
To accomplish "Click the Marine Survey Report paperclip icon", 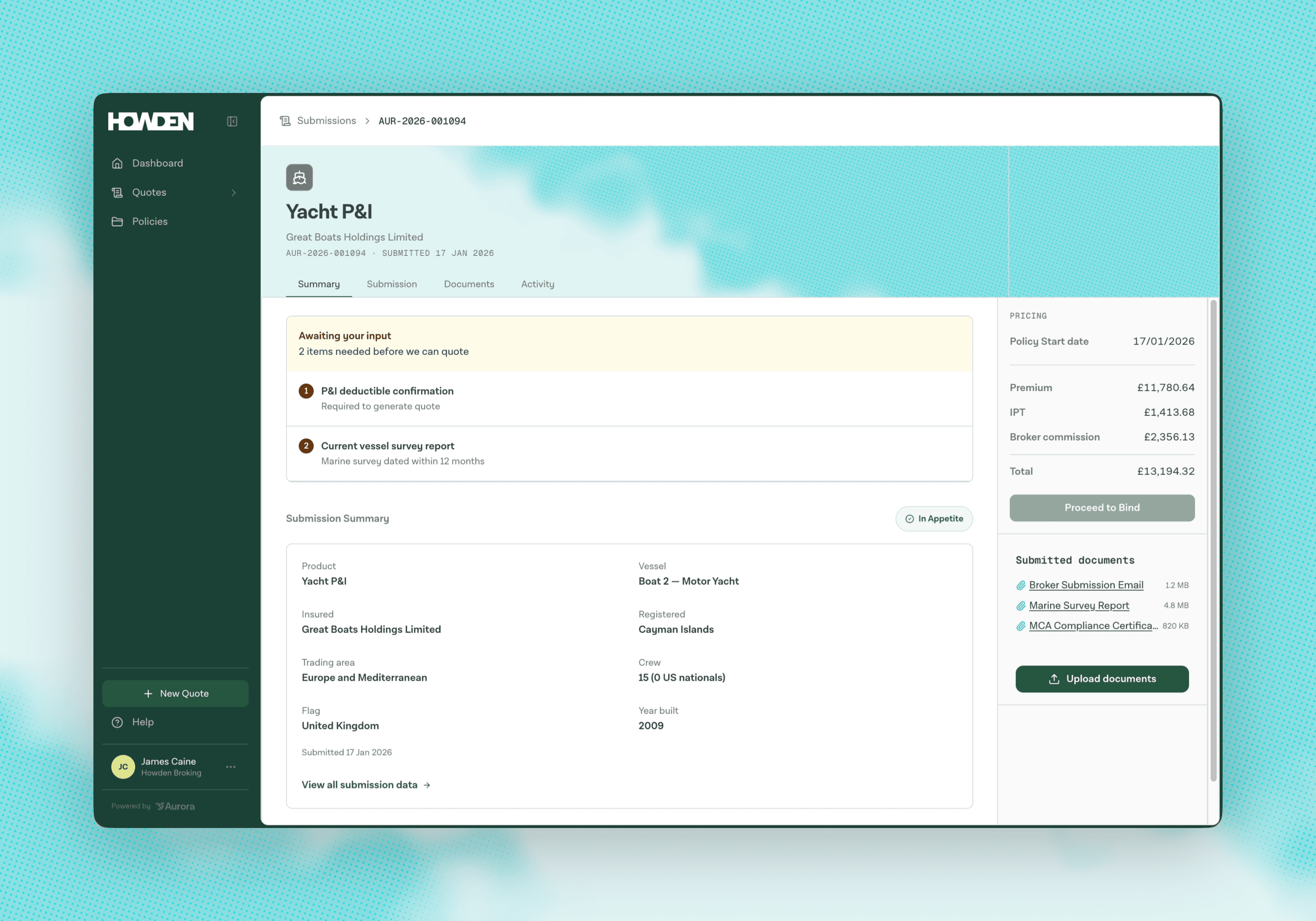I will [1021, 606].
